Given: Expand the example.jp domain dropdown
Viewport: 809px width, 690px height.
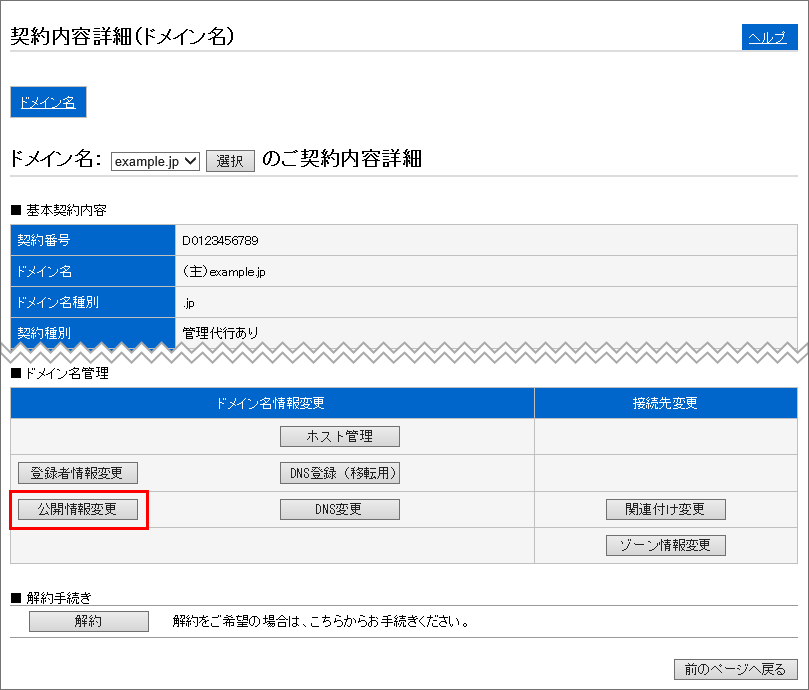Looking at the screenshot, I should (x=155, y=161).
